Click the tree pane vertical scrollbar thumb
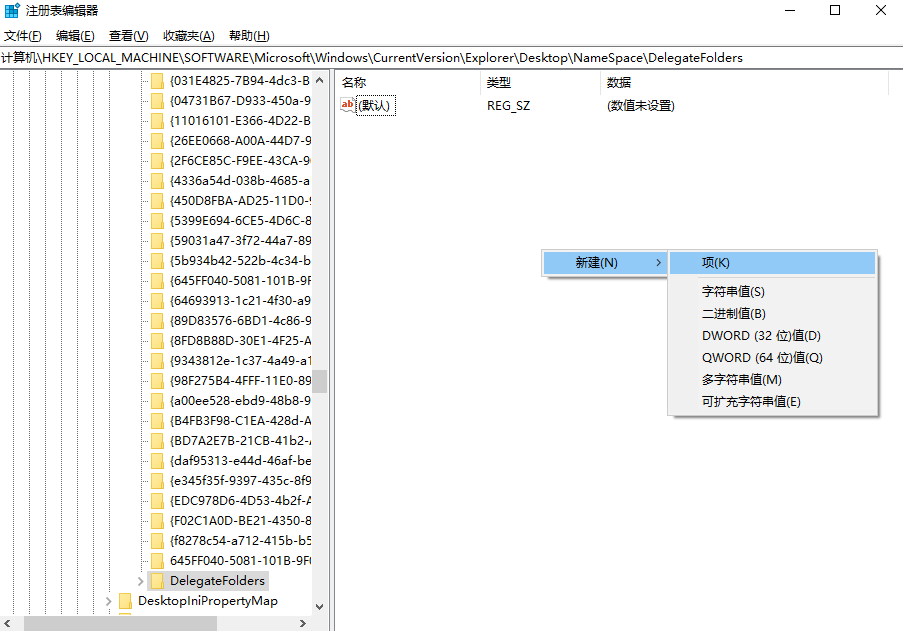 pyautogui.click(x=320, y=381)
